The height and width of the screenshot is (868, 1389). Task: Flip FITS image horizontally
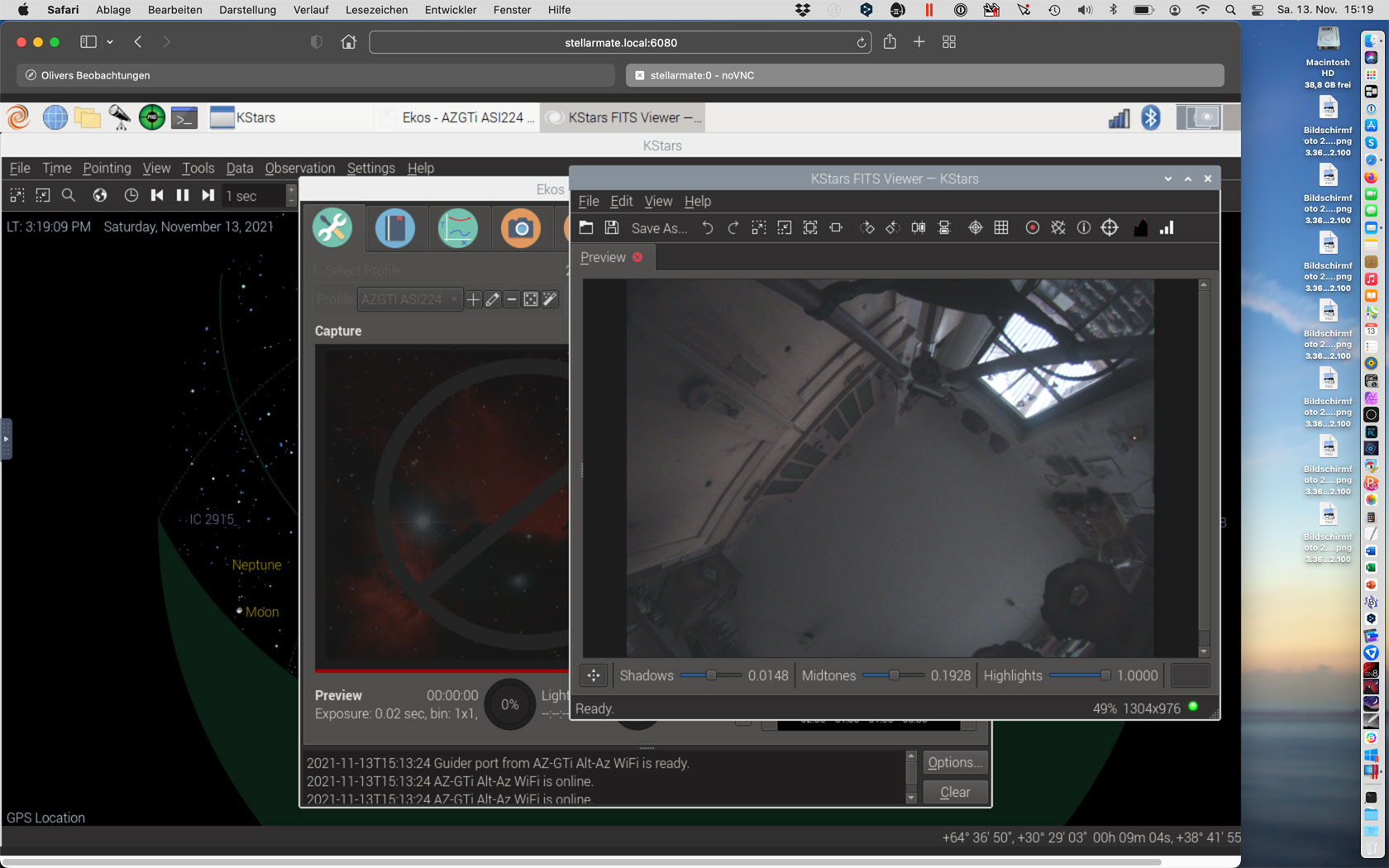[919, 227]
